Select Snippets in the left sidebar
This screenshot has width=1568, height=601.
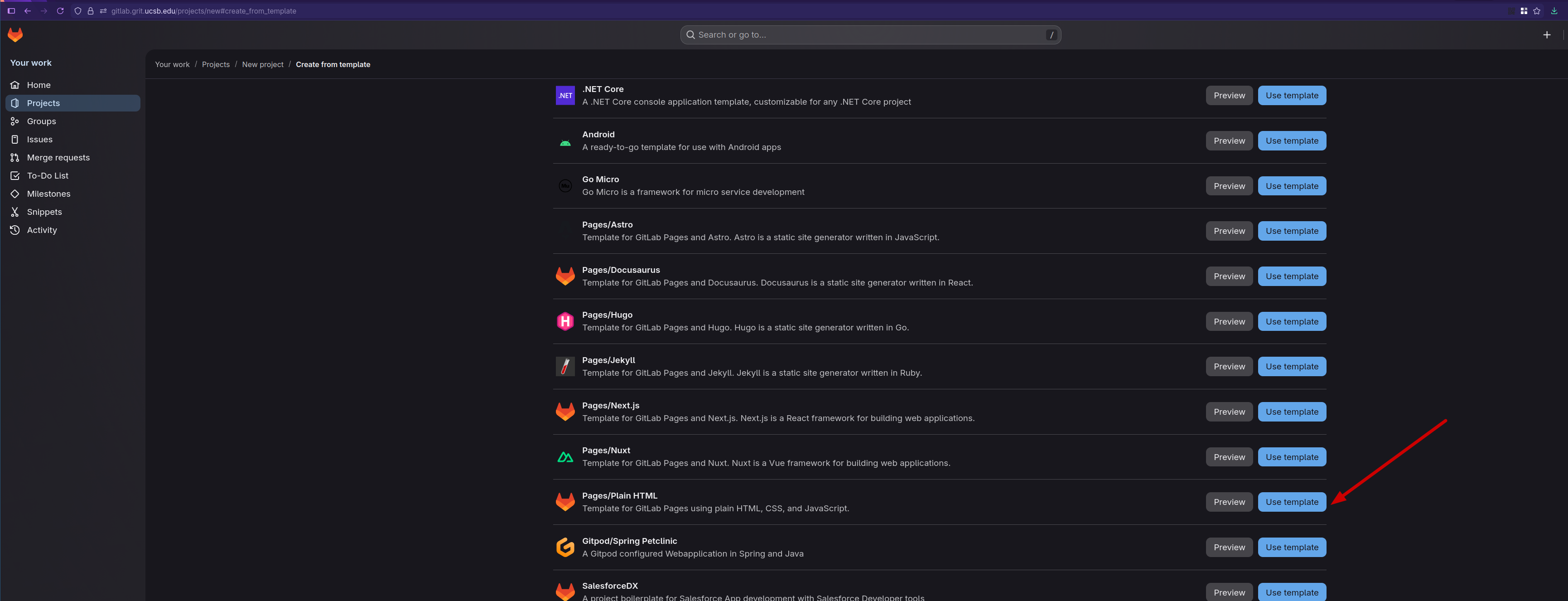coord(44,212)
